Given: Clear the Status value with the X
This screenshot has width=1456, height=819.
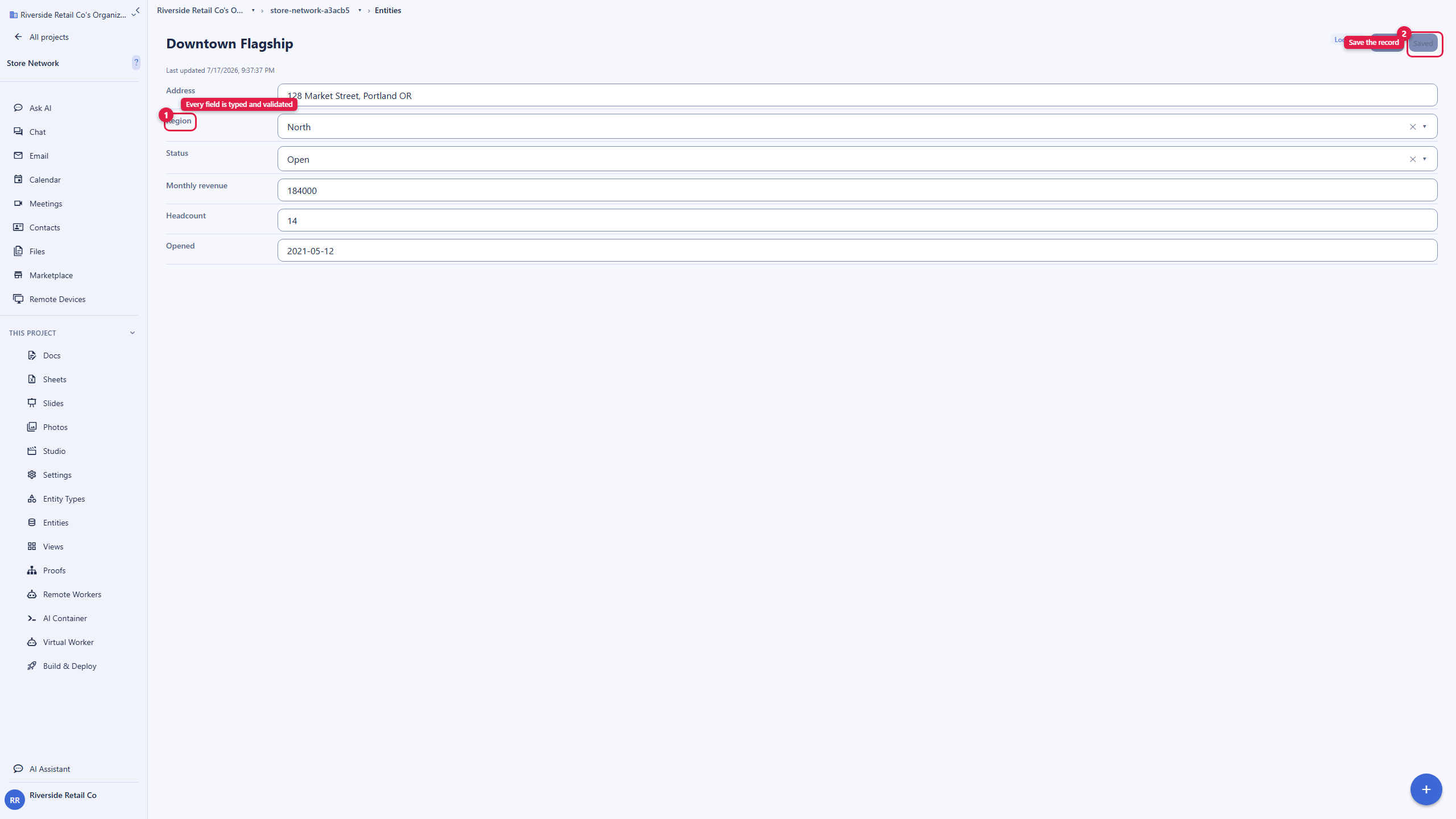Looking at the screenshot, I should (1413, 159).
